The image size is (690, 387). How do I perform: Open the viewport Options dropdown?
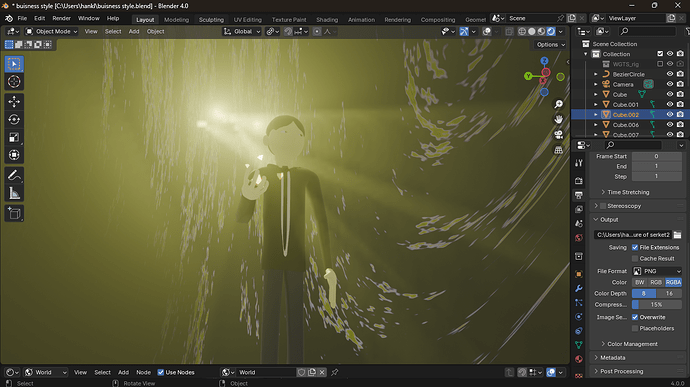(x=551, y=44)
